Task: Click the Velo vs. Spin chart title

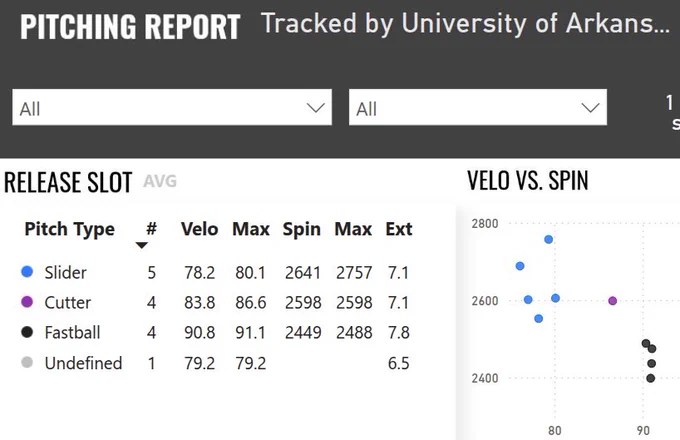Action: click(528, 180)
